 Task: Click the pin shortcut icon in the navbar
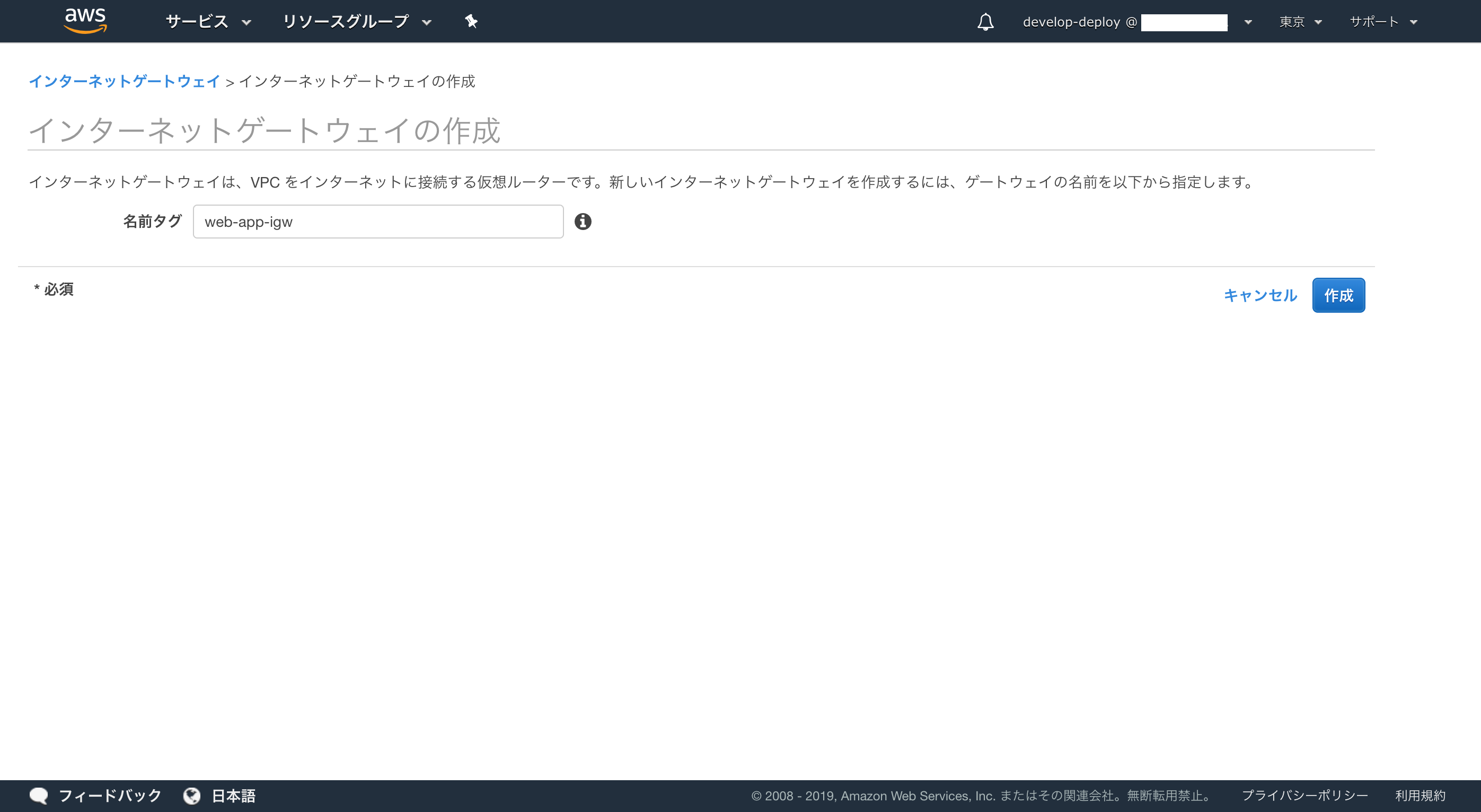(x=471, y=22)
